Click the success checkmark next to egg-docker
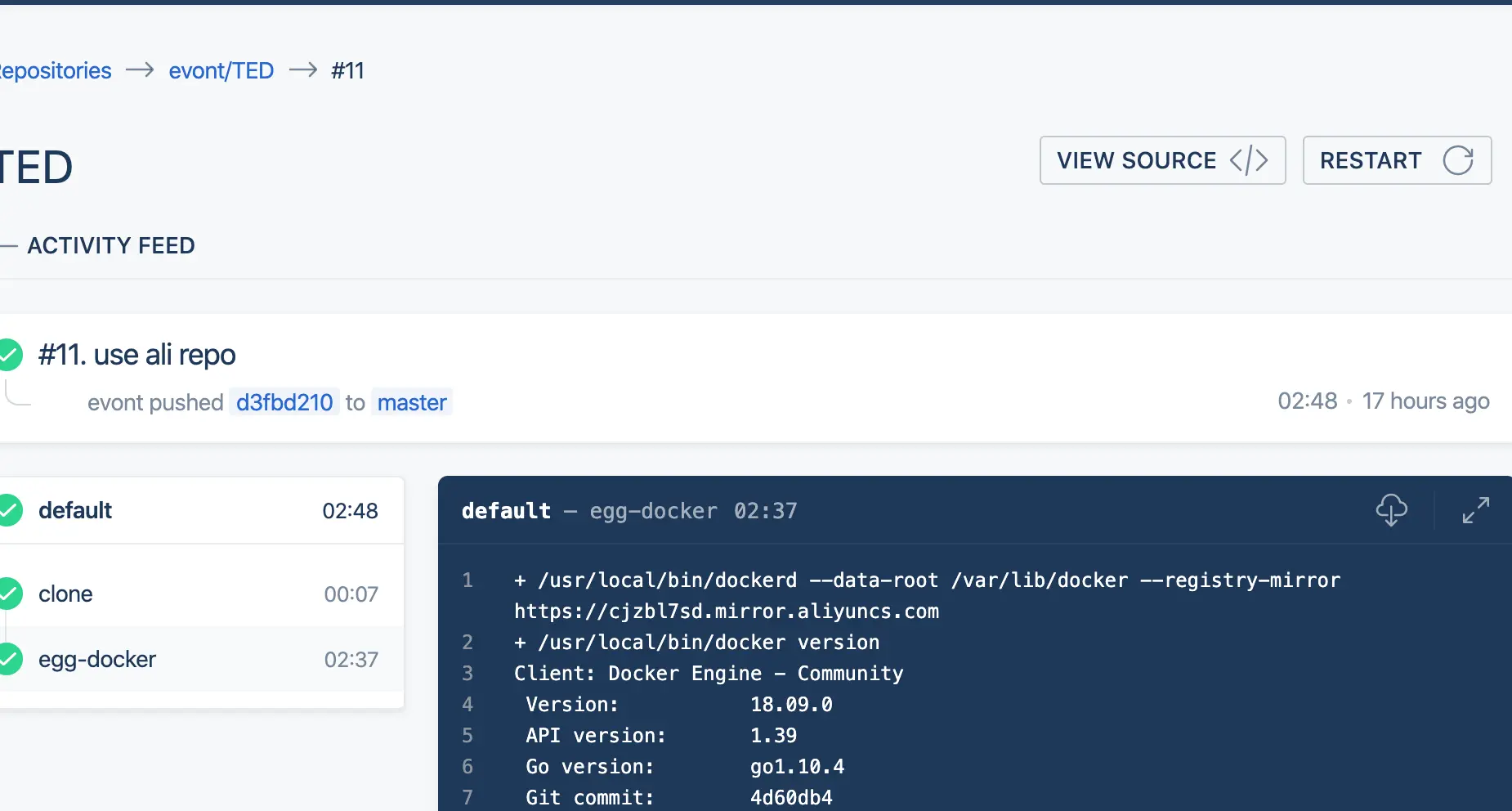 10,659
